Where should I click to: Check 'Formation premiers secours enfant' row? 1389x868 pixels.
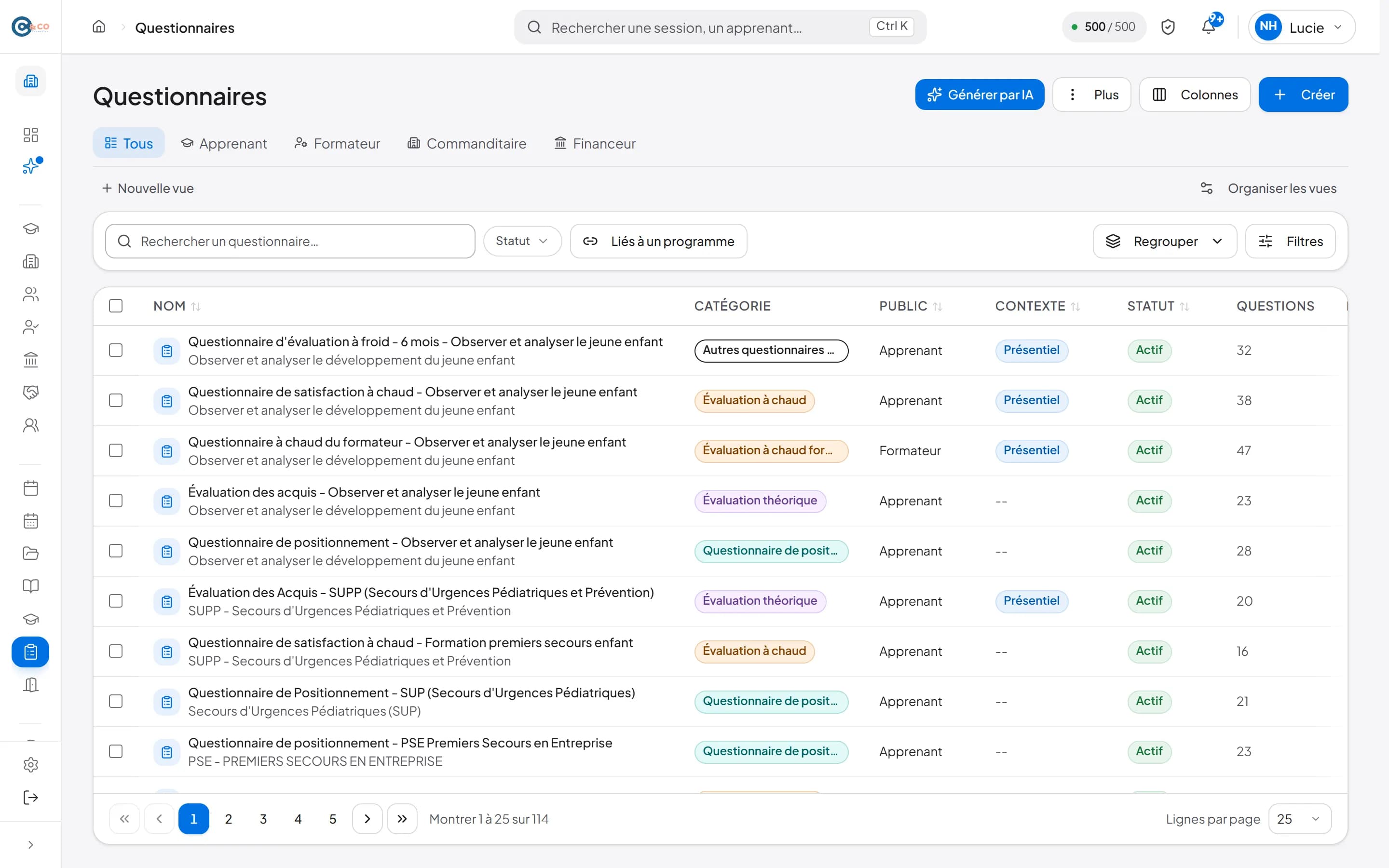116,651
